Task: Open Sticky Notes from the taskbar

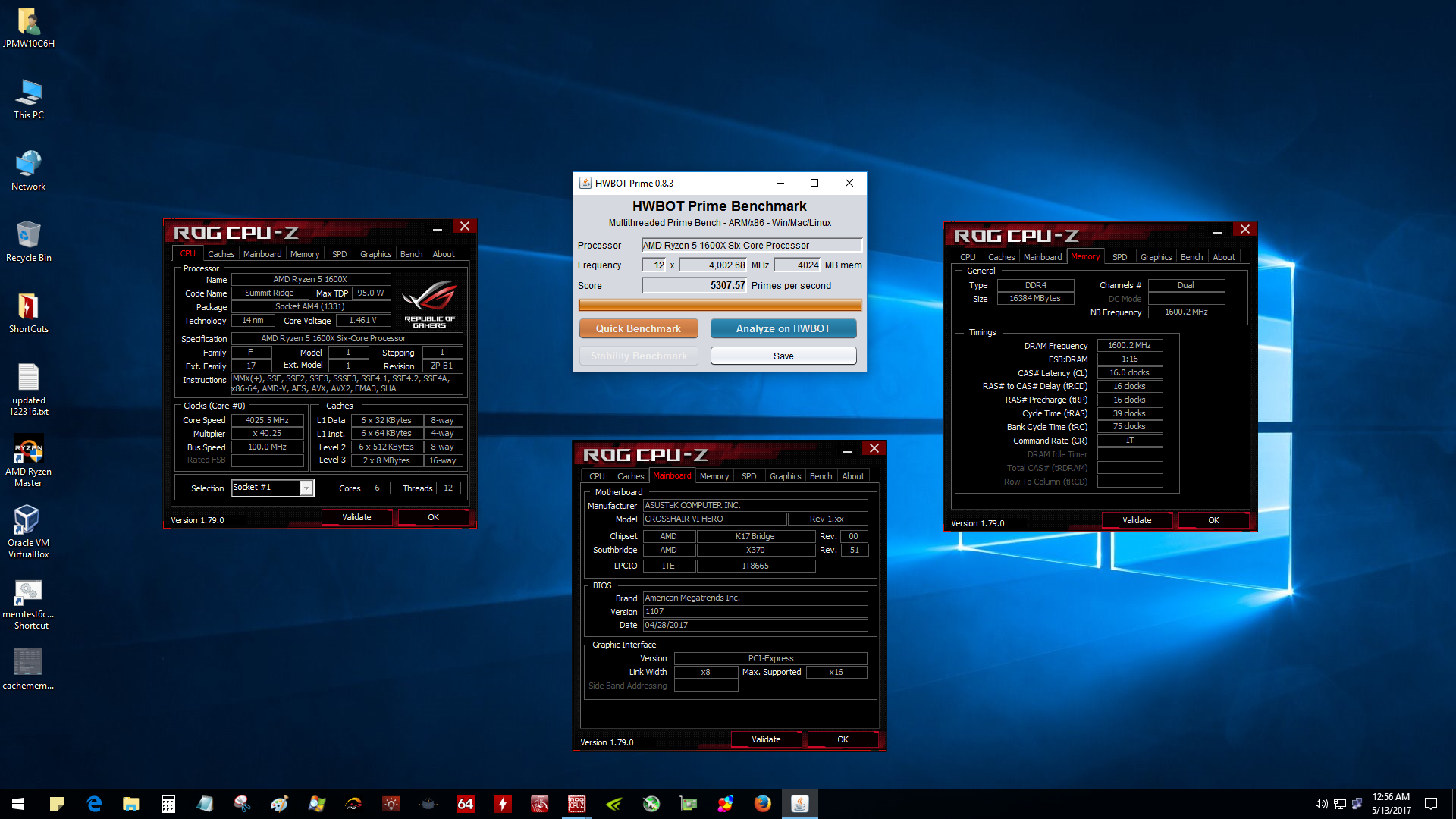Action: point(56,804)
